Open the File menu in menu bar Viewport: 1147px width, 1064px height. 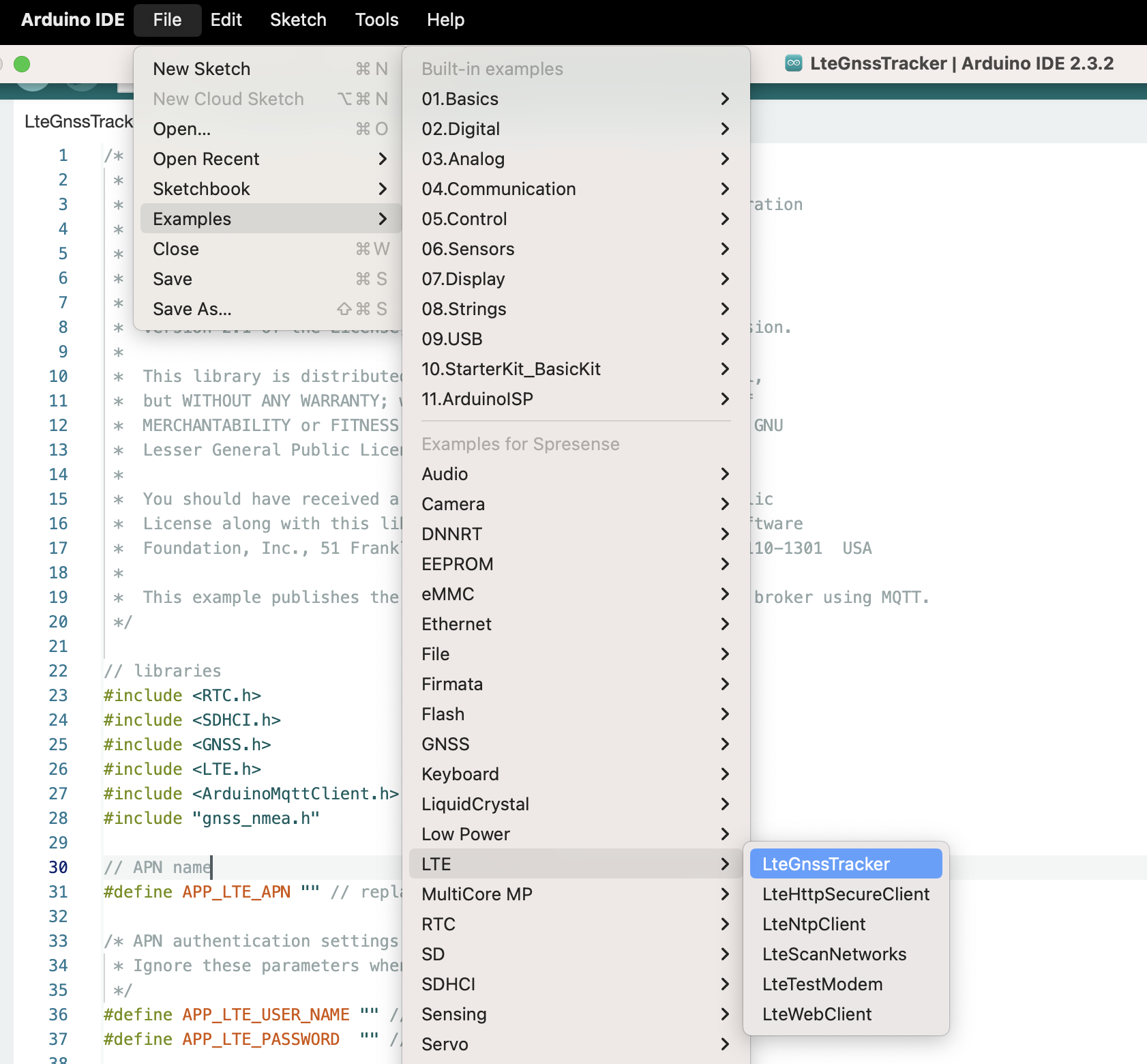[x=167, y=20]
